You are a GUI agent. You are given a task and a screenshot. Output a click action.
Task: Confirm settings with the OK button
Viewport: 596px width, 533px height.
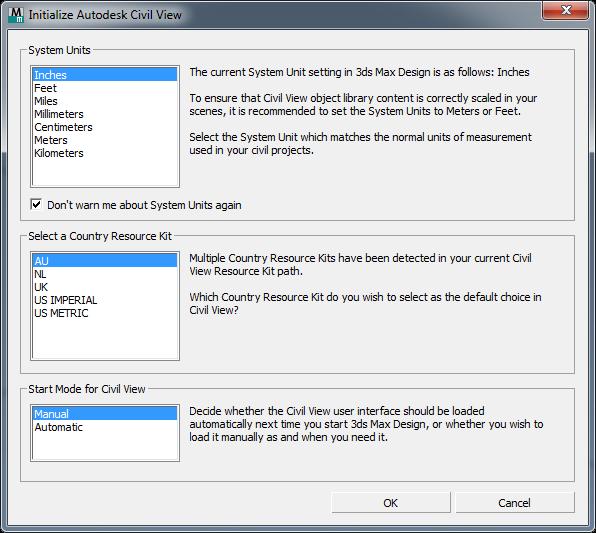(x=391, y=503)
